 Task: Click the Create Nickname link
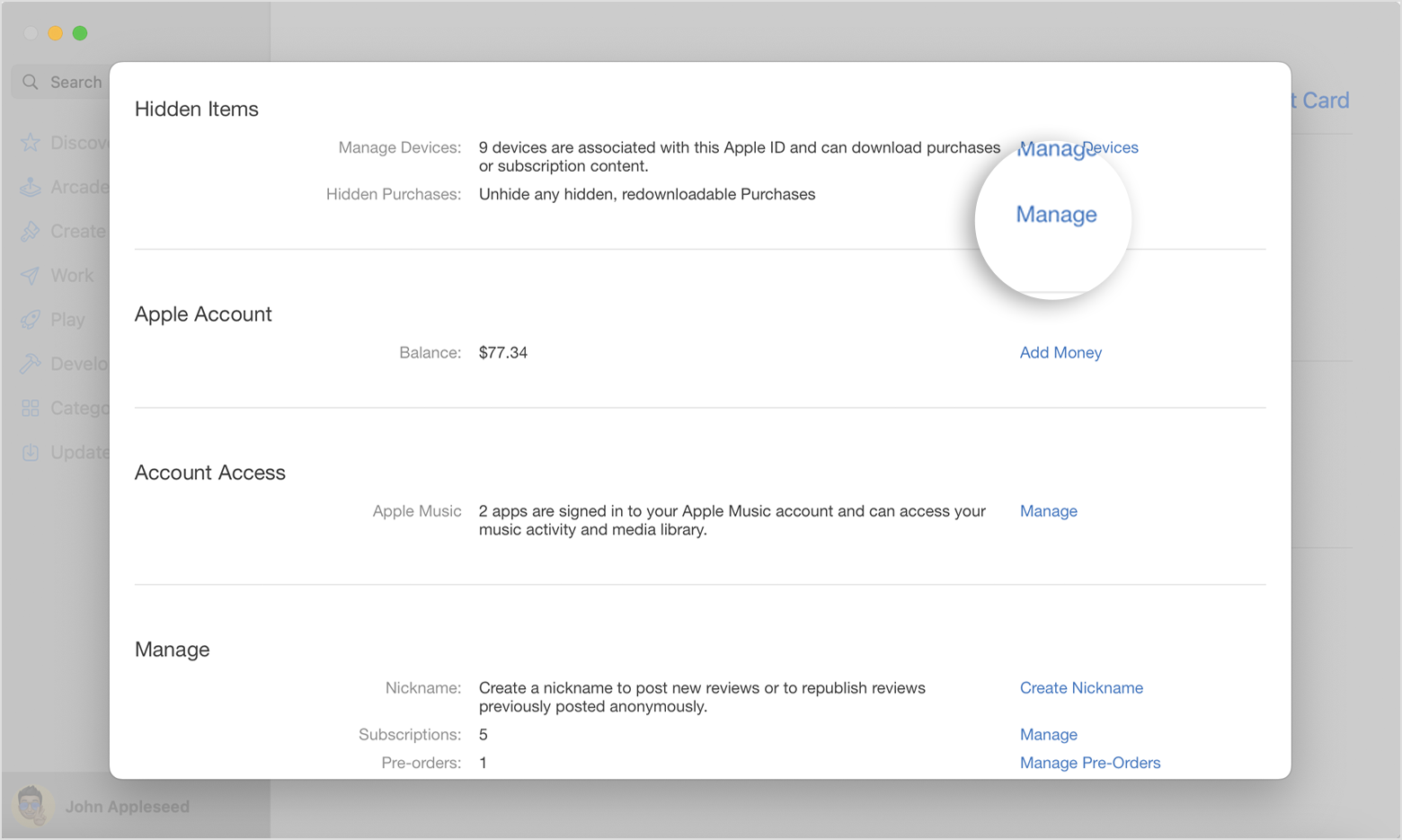tap(1081, 687)
